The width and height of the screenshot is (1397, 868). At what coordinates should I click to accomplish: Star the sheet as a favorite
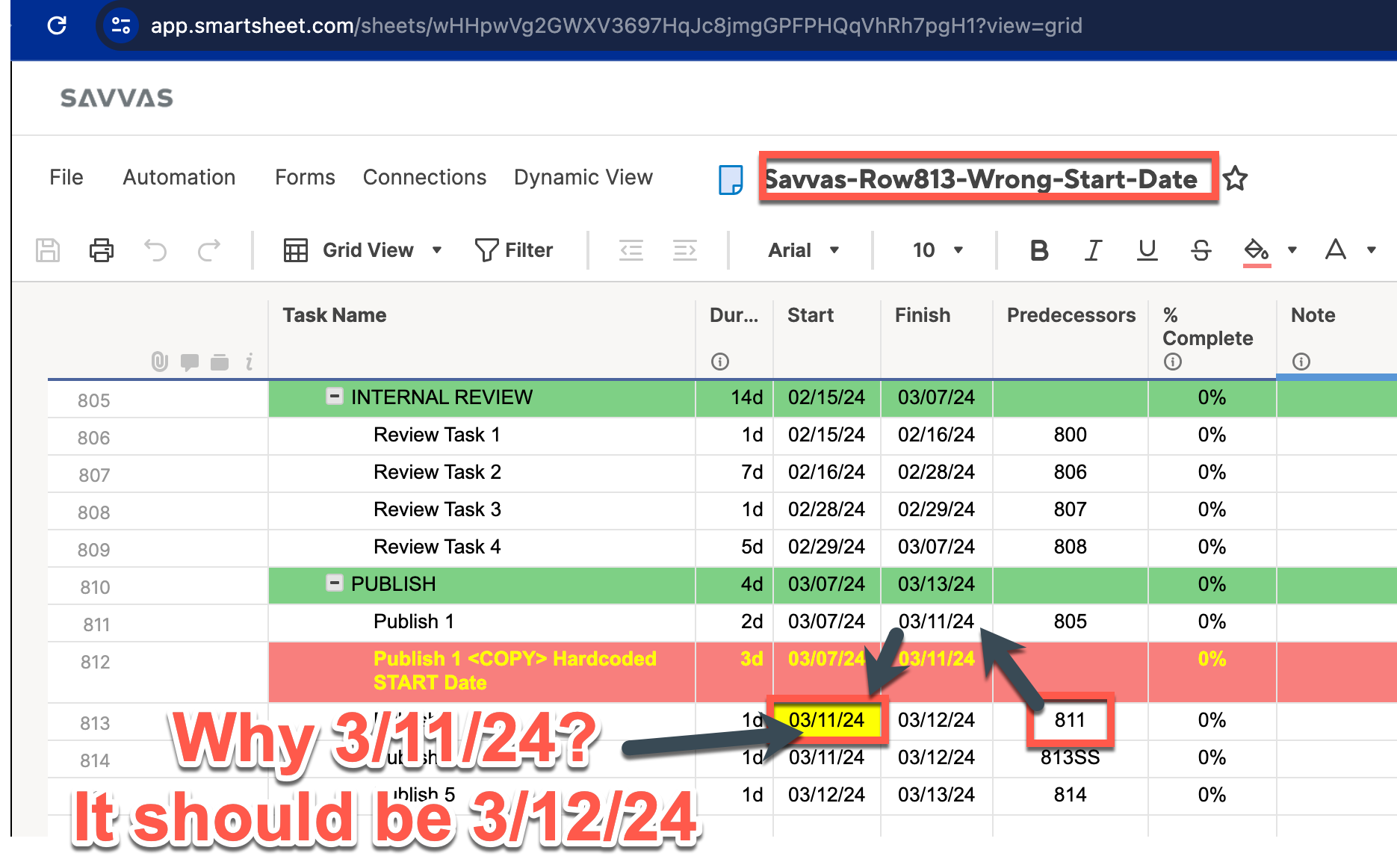point(1235,179)
